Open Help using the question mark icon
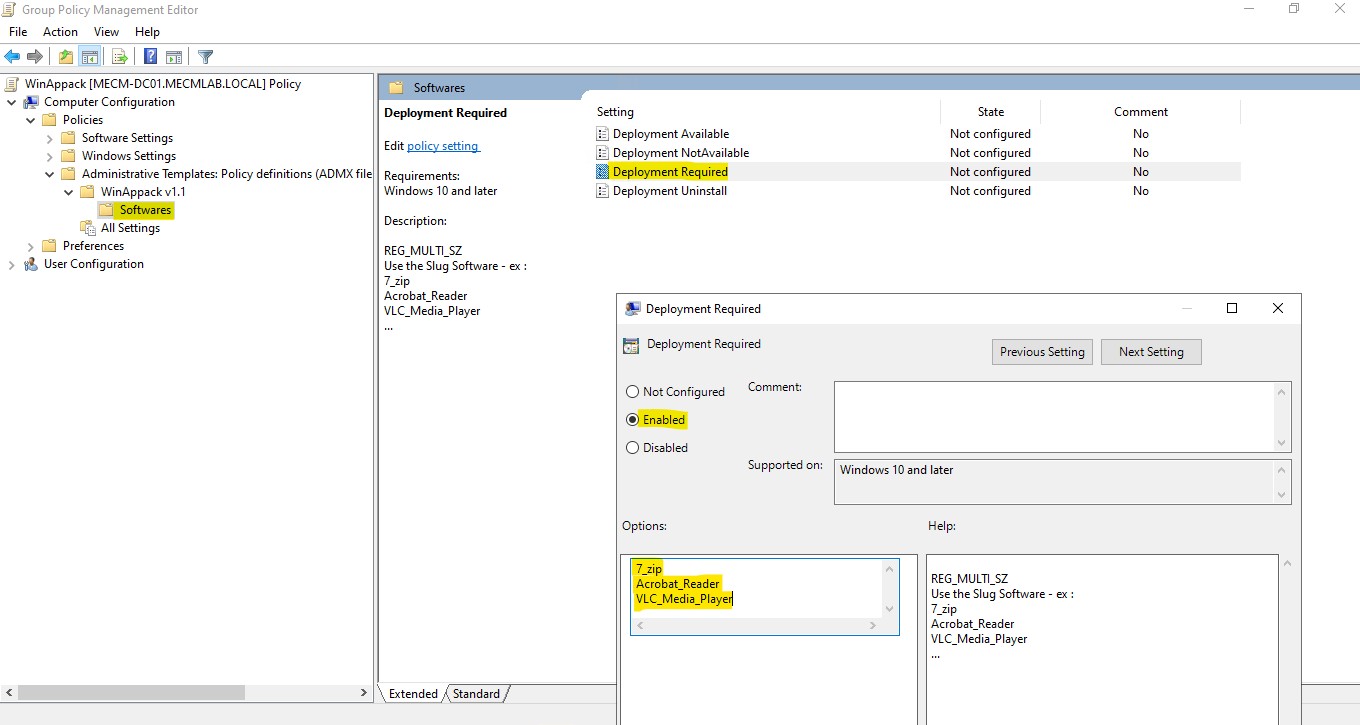Screen dimensions: 1360x725 point(149,56)
